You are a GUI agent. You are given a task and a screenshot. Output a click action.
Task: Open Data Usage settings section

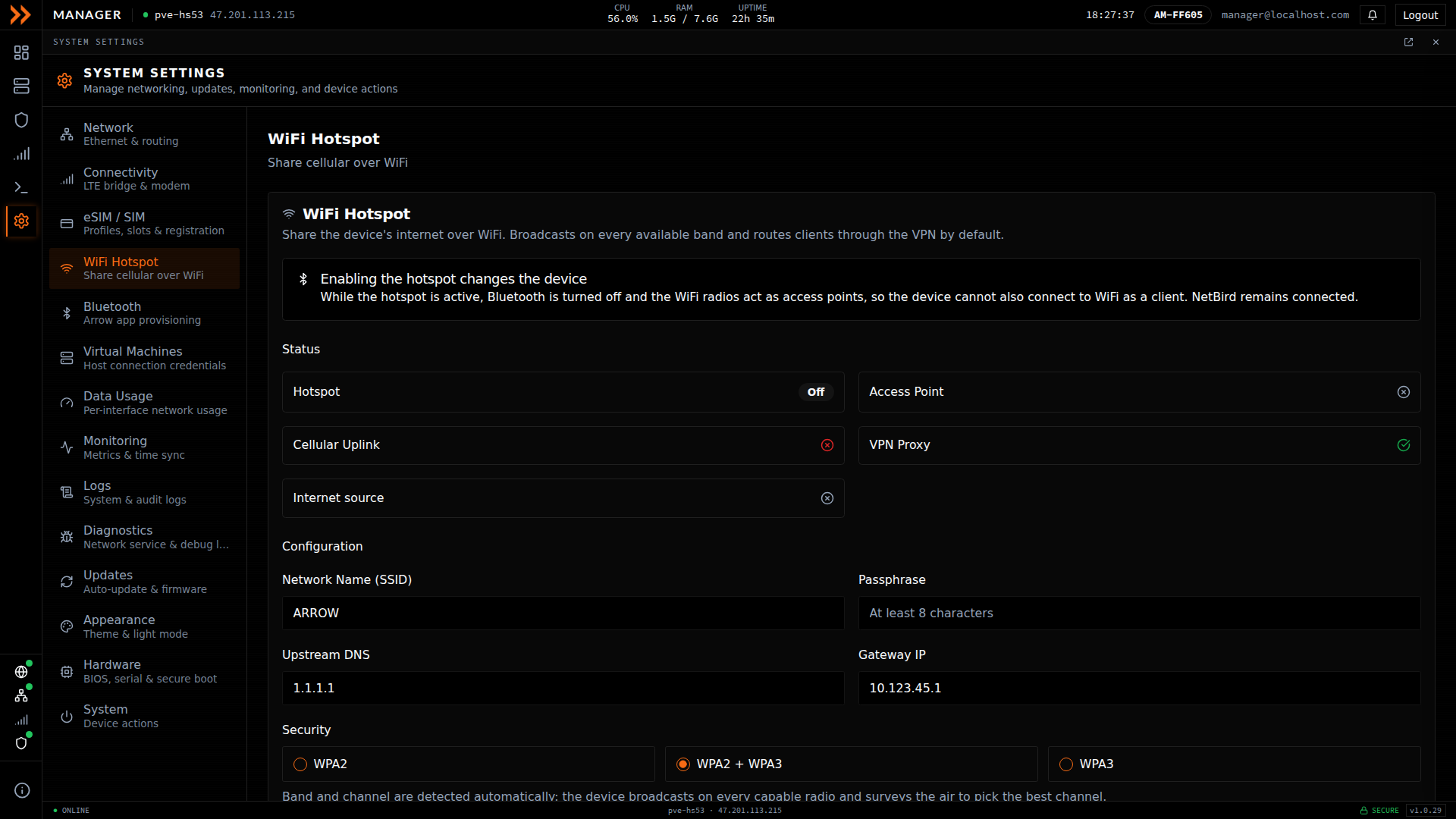coord(144,403)
